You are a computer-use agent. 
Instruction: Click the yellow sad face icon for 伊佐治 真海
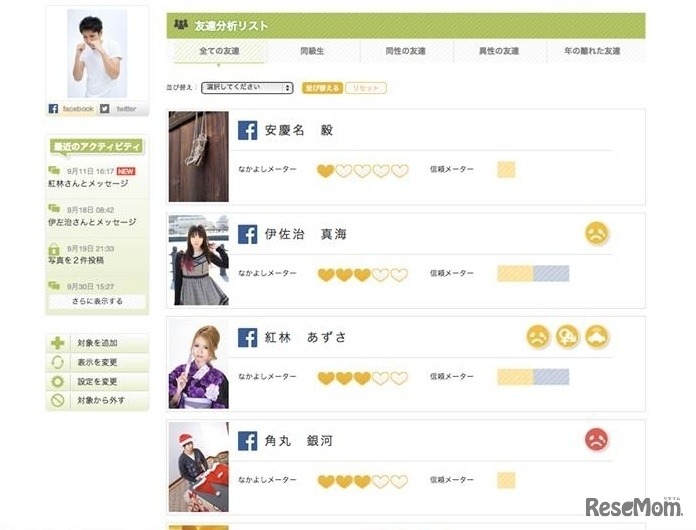[597, 233]
